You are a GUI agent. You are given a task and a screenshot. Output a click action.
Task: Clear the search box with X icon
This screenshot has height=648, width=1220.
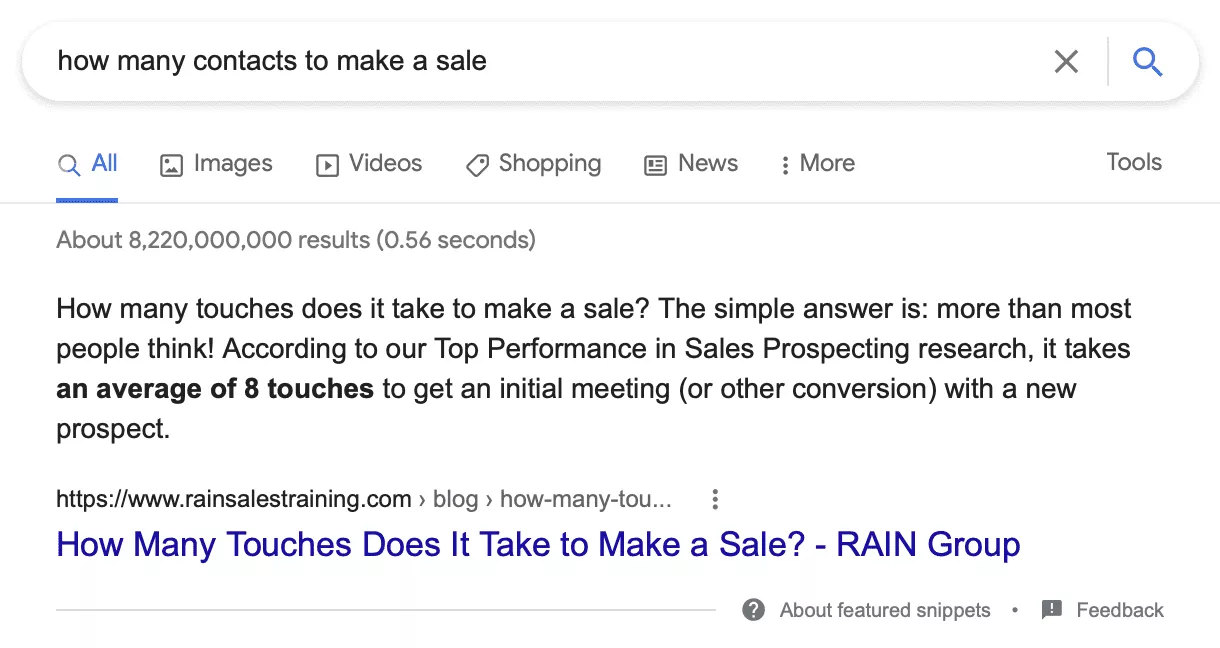1066,62
